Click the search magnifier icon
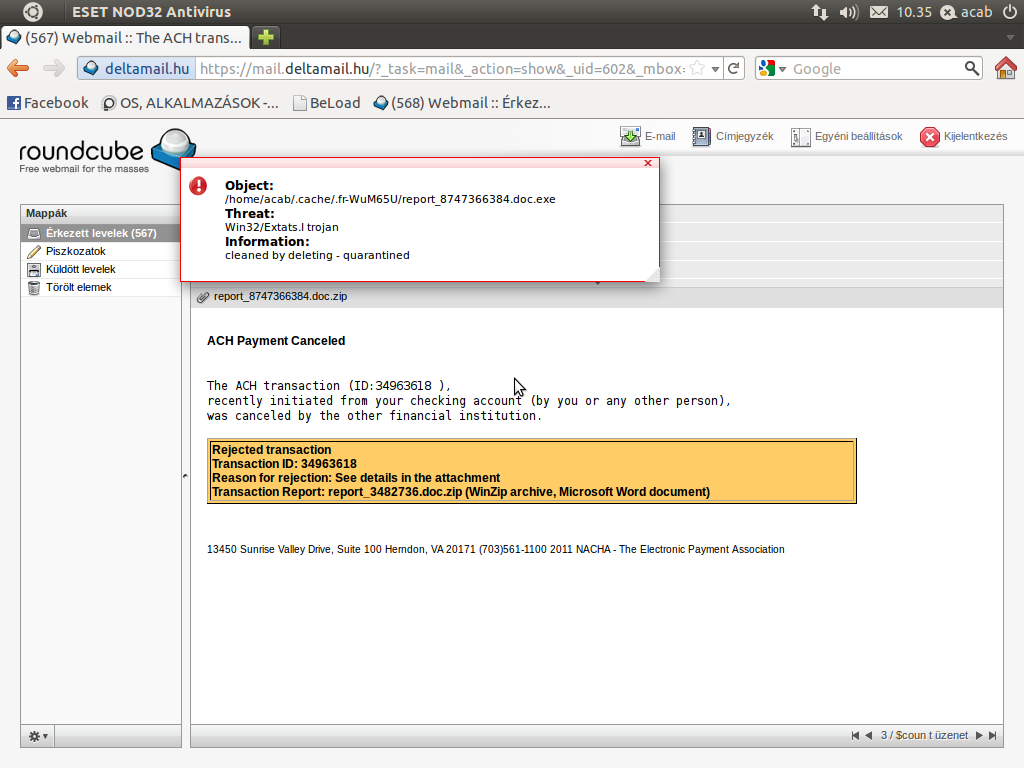1024x768 pixels. click(x=972, y=68)
